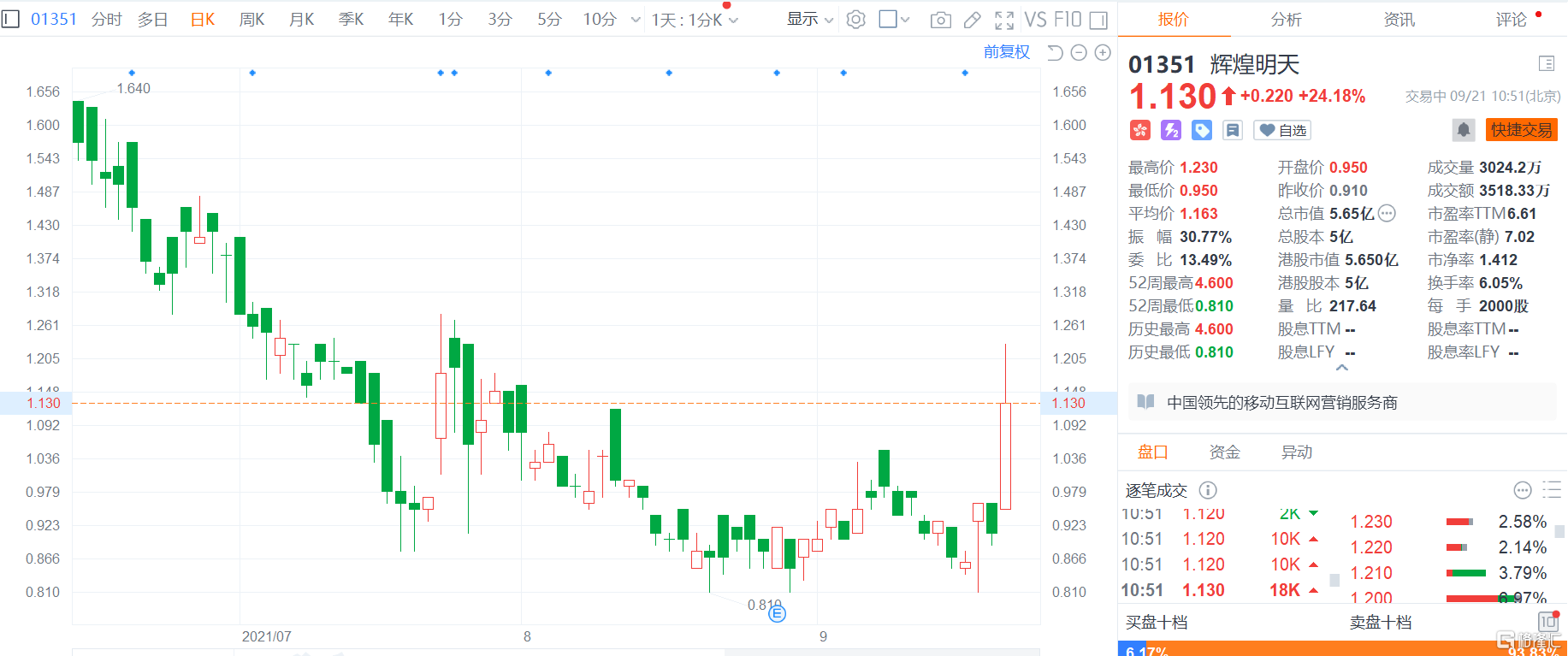Select the 周K weekly chart tab
The image size is (1568, 656).
(252, 19)
